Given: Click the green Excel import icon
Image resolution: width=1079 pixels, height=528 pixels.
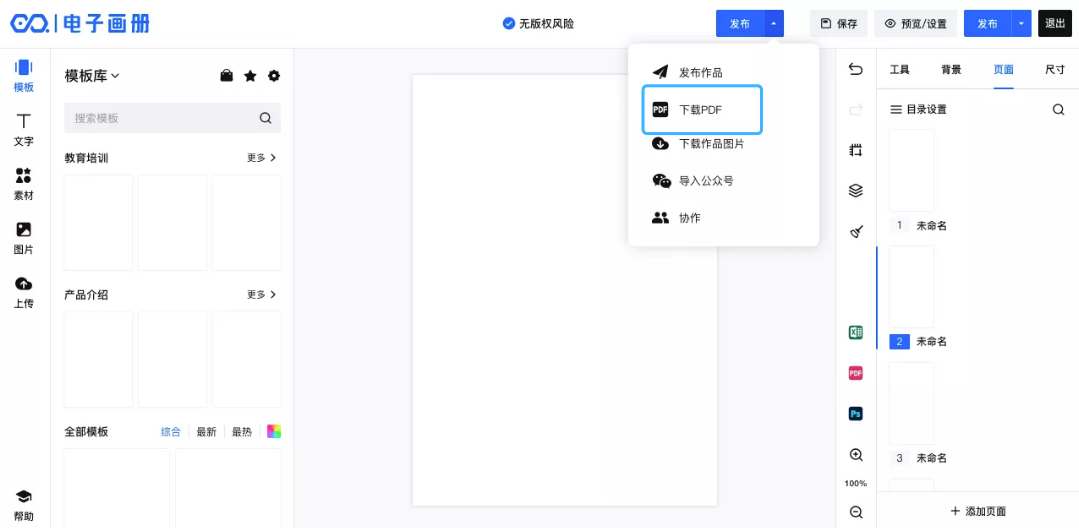Looking at the screenshot, I should point(855,332).
